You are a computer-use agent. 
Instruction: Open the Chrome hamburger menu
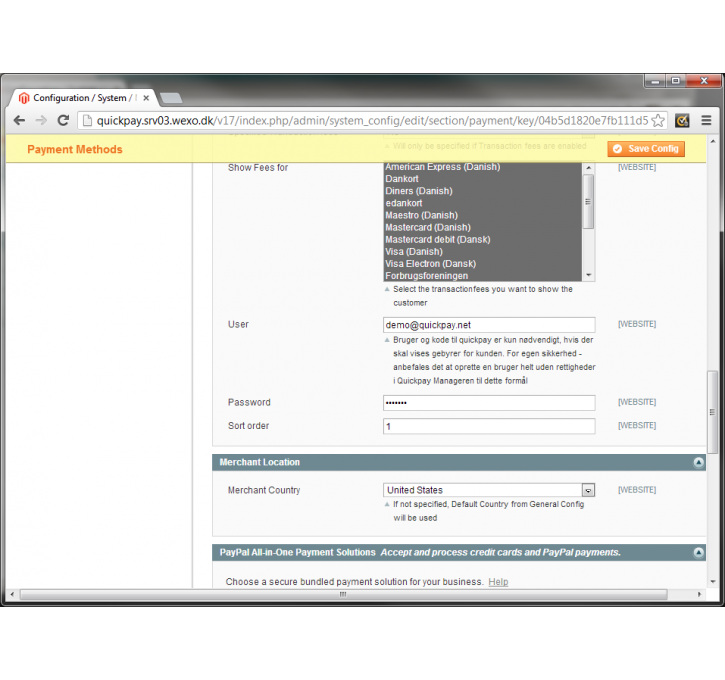coord(706,121)
